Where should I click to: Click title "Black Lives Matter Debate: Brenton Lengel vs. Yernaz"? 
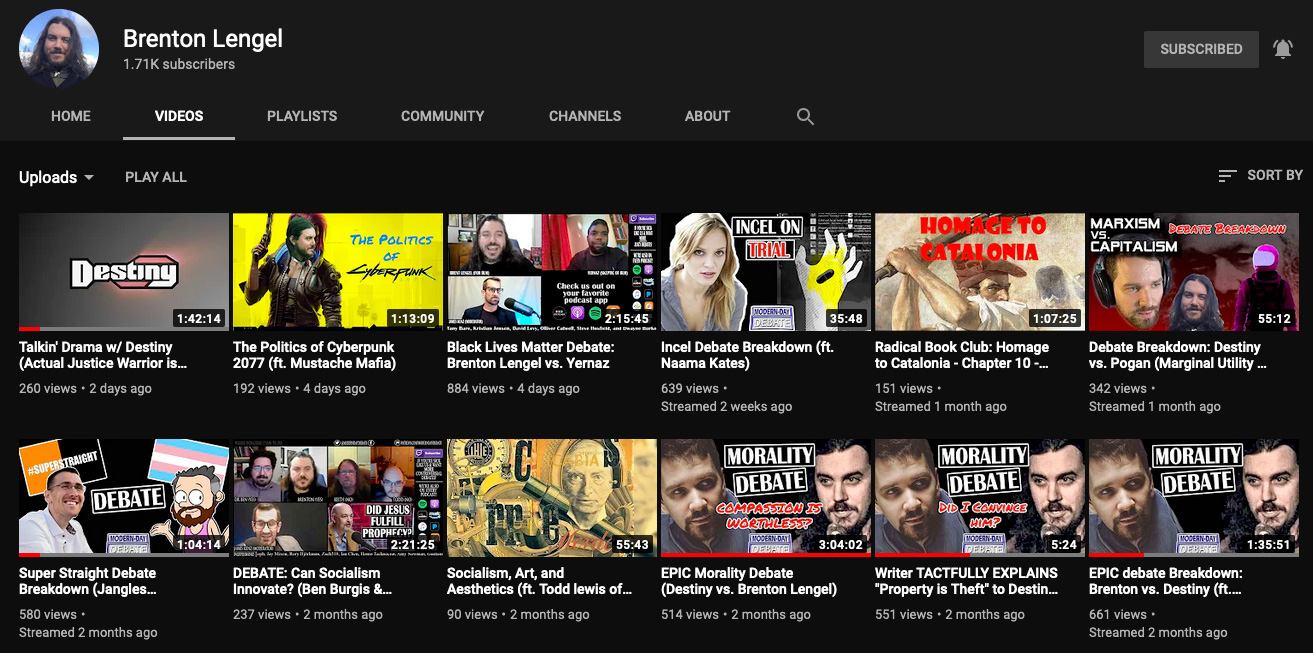(531, 355)
